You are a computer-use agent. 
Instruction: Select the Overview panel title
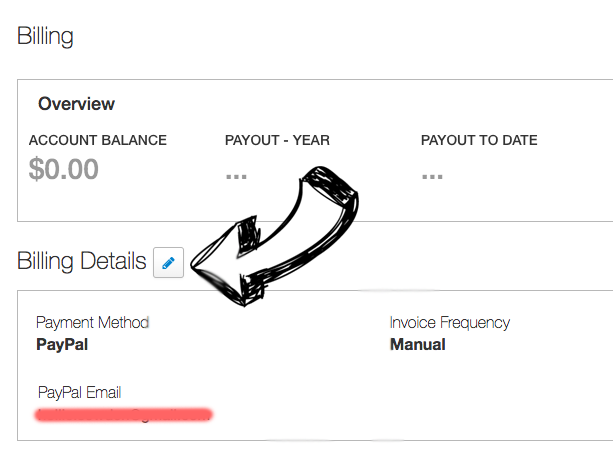click(x=76, y=104)
